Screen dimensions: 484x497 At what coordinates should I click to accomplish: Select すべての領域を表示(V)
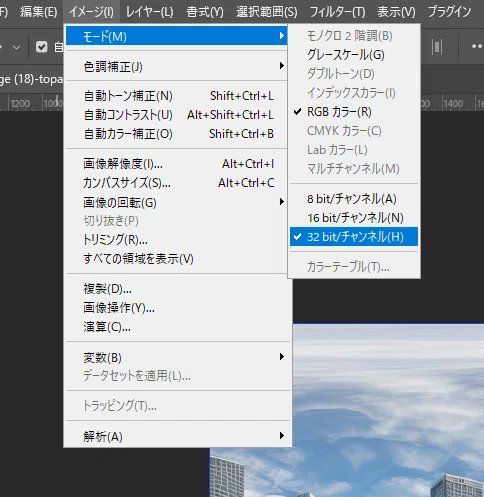(x=176, y=259)
